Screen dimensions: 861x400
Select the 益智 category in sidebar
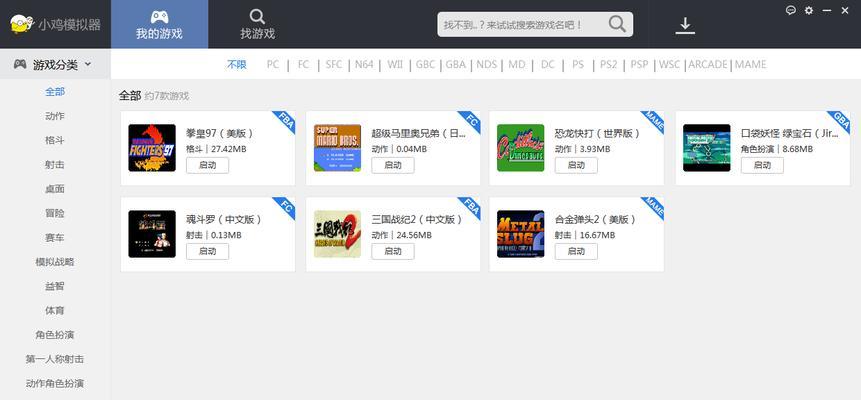pos(55,286)
